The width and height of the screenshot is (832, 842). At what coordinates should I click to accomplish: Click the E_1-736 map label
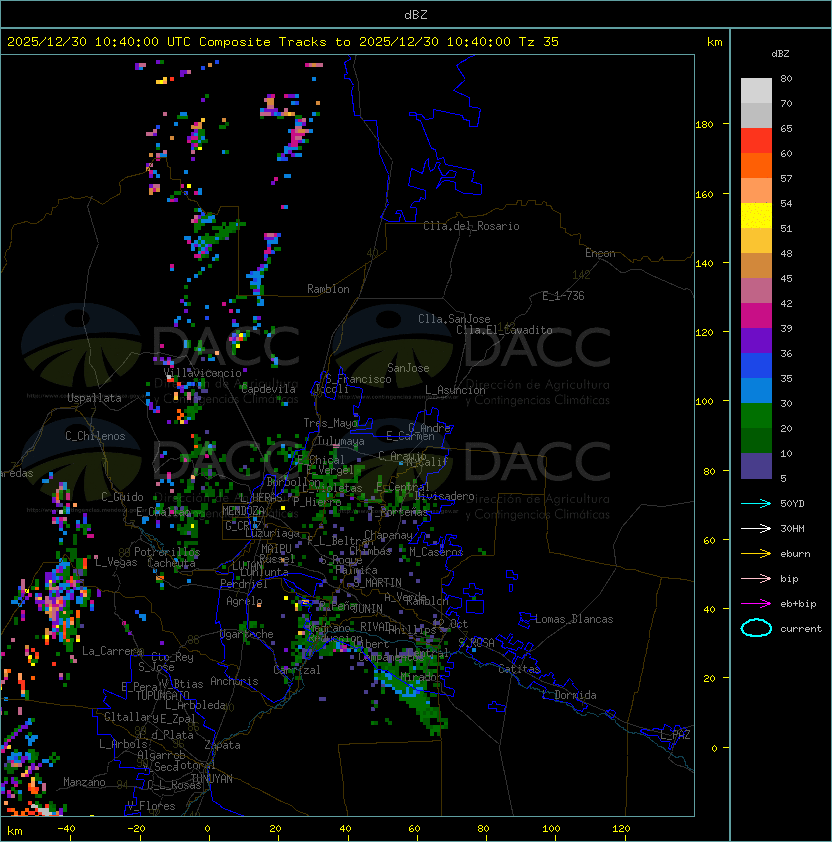tap(563, 296)
